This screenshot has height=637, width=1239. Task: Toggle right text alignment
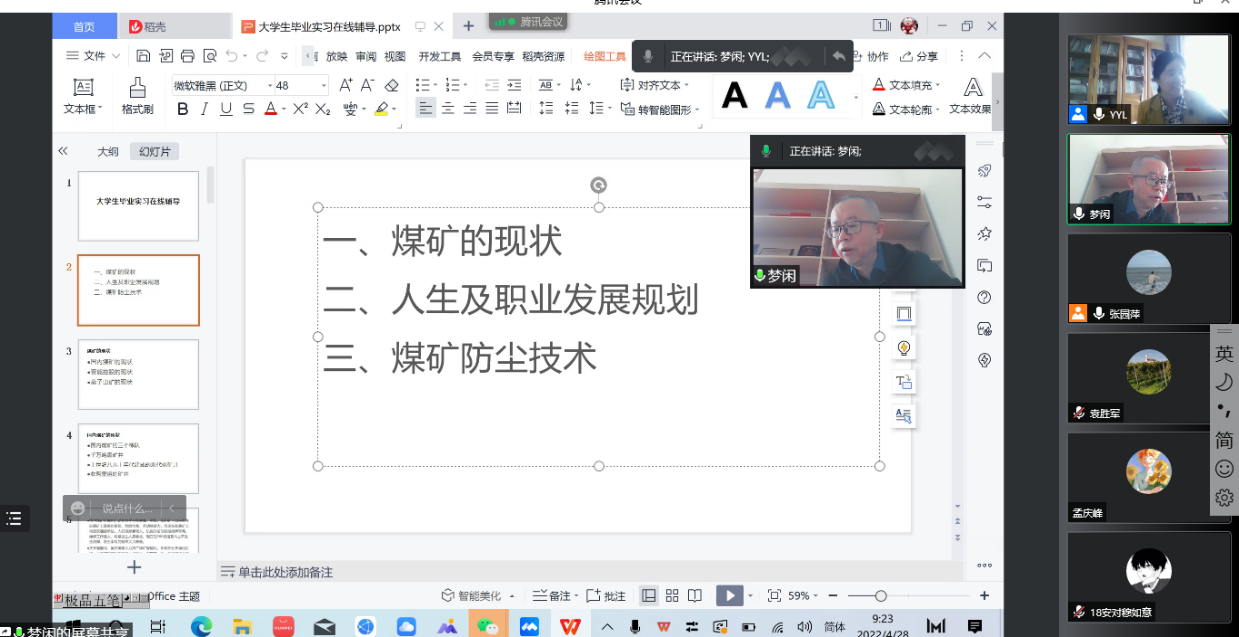[470, 109]
